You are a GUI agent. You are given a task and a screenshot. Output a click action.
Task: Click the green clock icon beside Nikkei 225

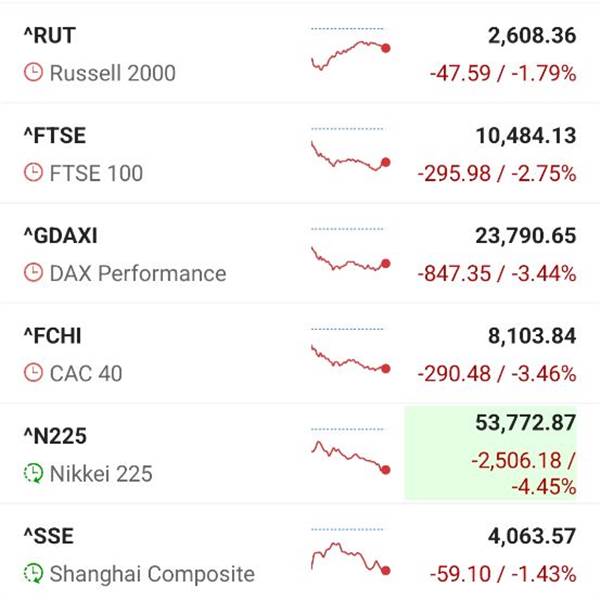(x=33, y=473)
